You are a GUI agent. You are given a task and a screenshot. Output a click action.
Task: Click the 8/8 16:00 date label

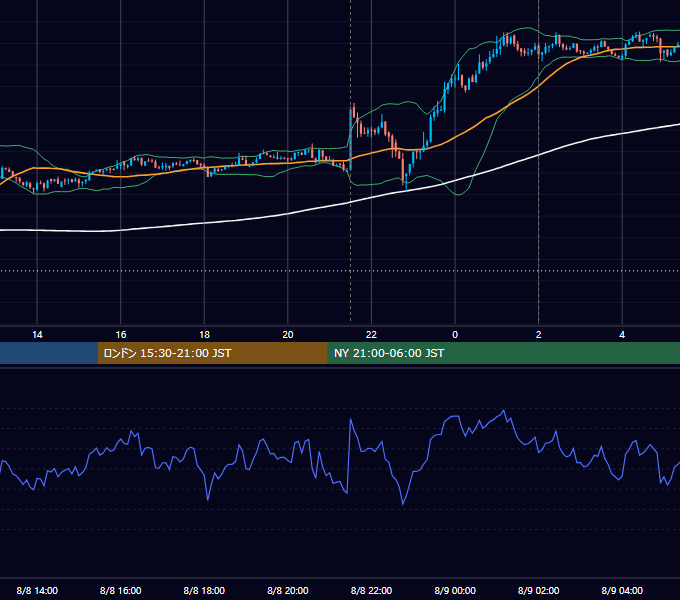pos(121,590)
